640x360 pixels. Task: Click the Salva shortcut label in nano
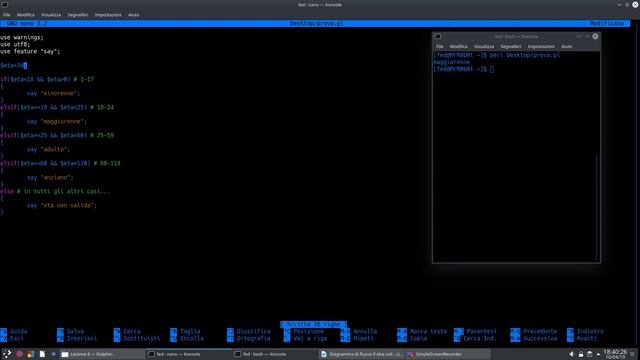coord(76,331)
